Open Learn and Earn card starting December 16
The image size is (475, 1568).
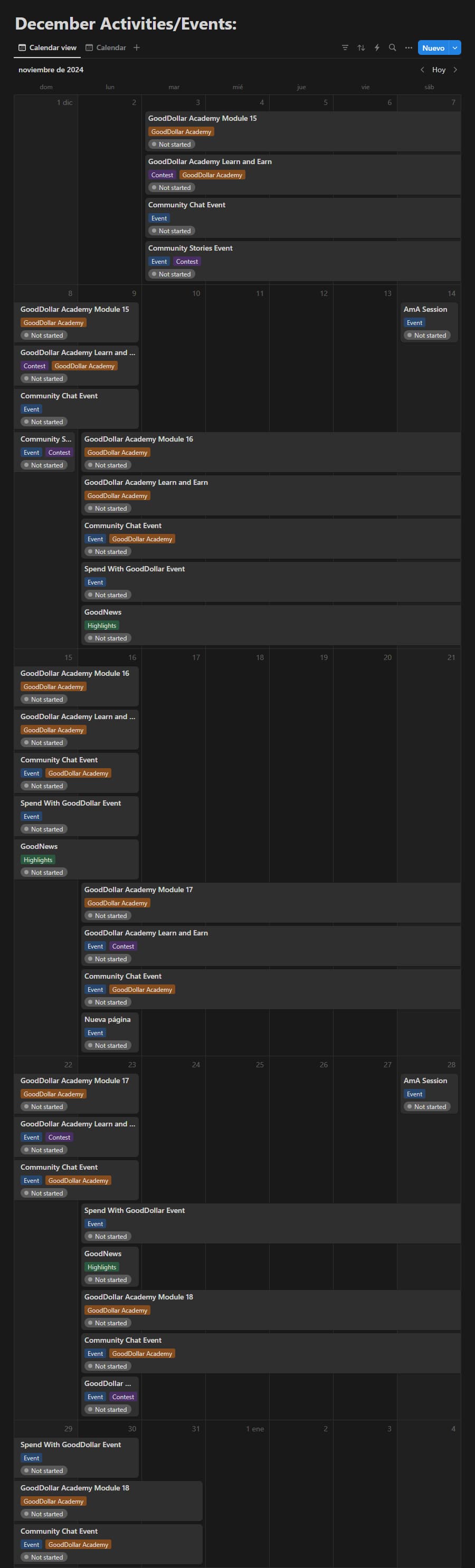[271, 945]
